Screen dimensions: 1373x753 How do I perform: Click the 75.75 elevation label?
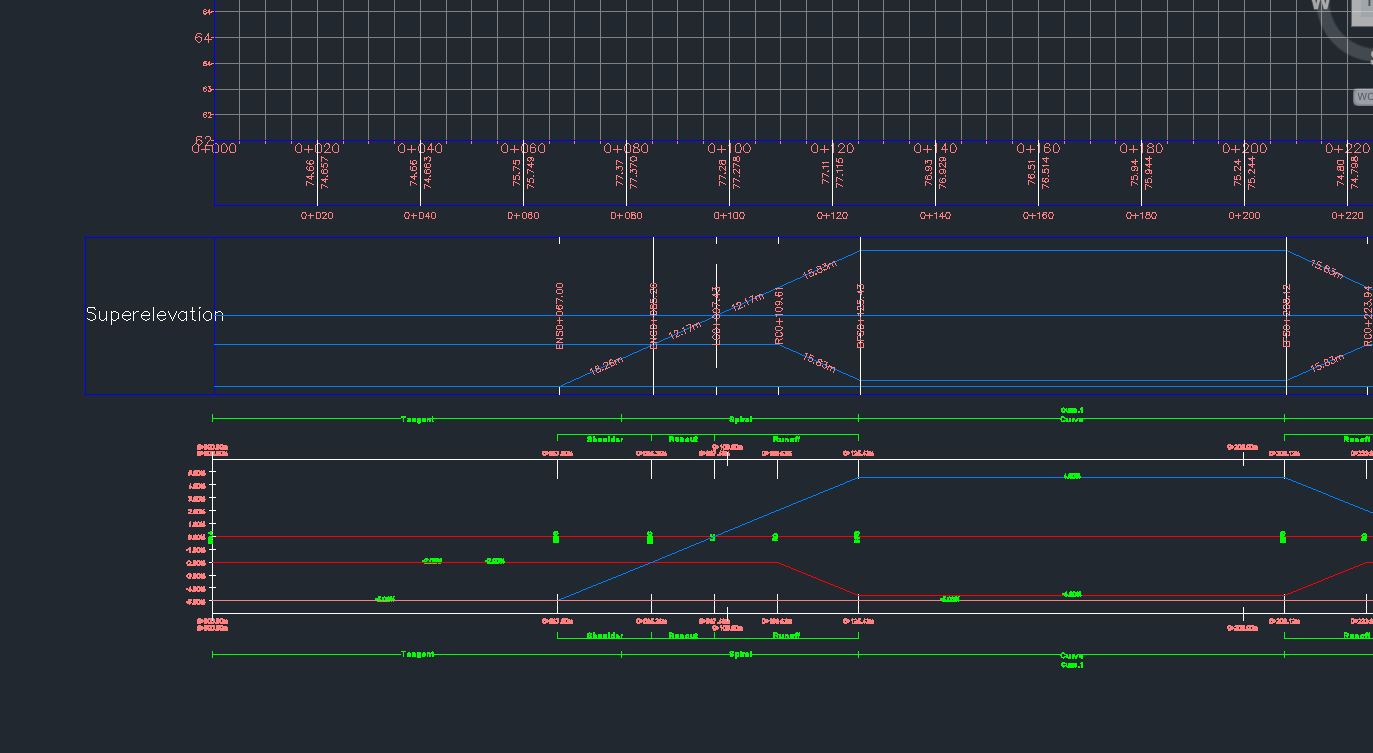[x=516, y=174]
